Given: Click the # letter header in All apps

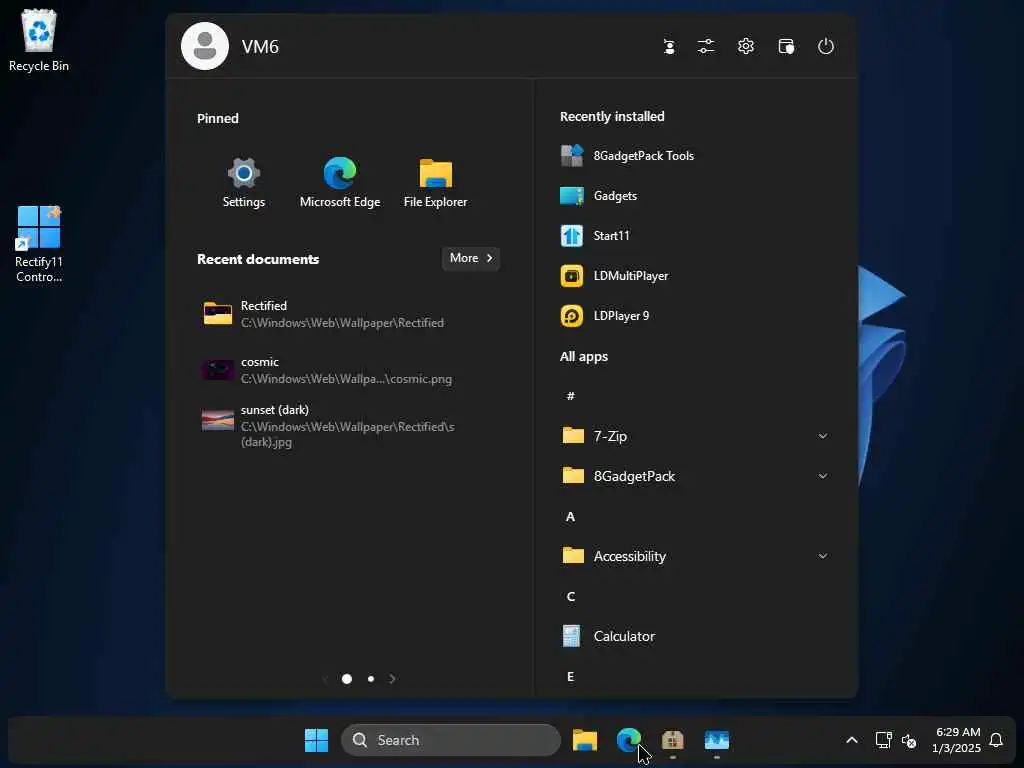Looking at the screenshot, I should click(x=570, y=396).
